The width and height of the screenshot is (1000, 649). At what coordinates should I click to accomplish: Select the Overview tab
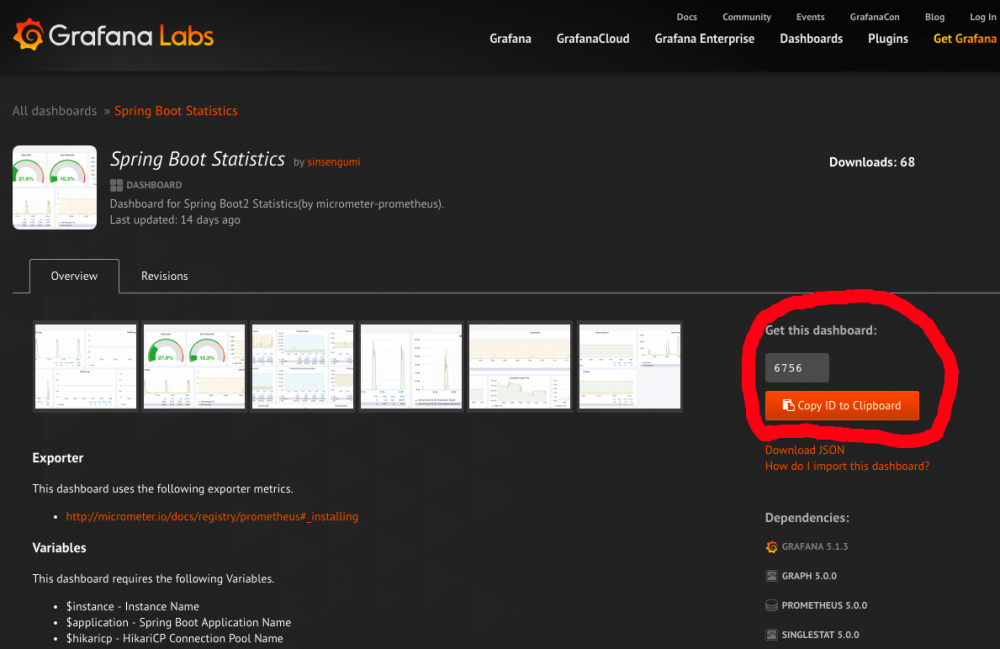[x=74, y=275]
